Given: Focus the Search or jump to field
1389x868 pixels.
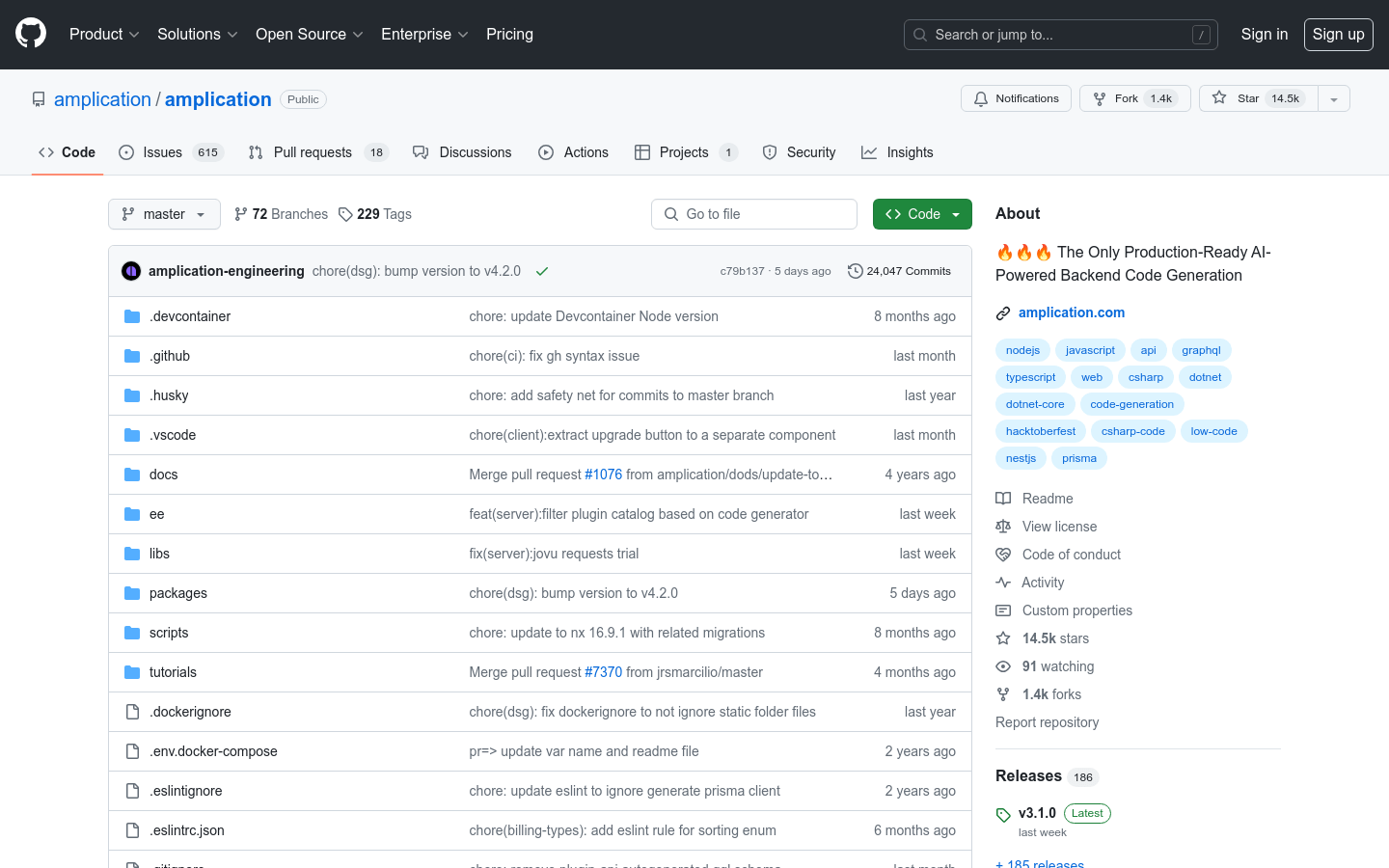Looking at the screenshot, I should [x=1060, y=35].
